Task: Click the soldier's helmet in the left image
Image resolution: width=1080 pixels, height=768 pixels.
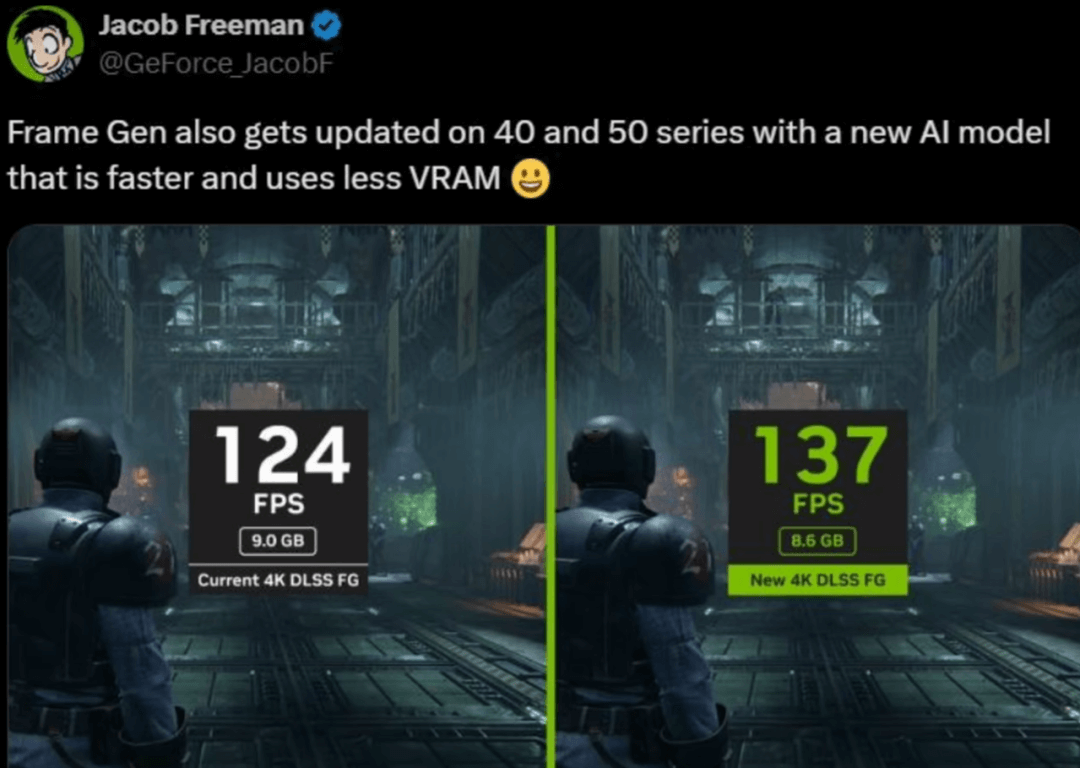Action: click(x=77, y=455)
